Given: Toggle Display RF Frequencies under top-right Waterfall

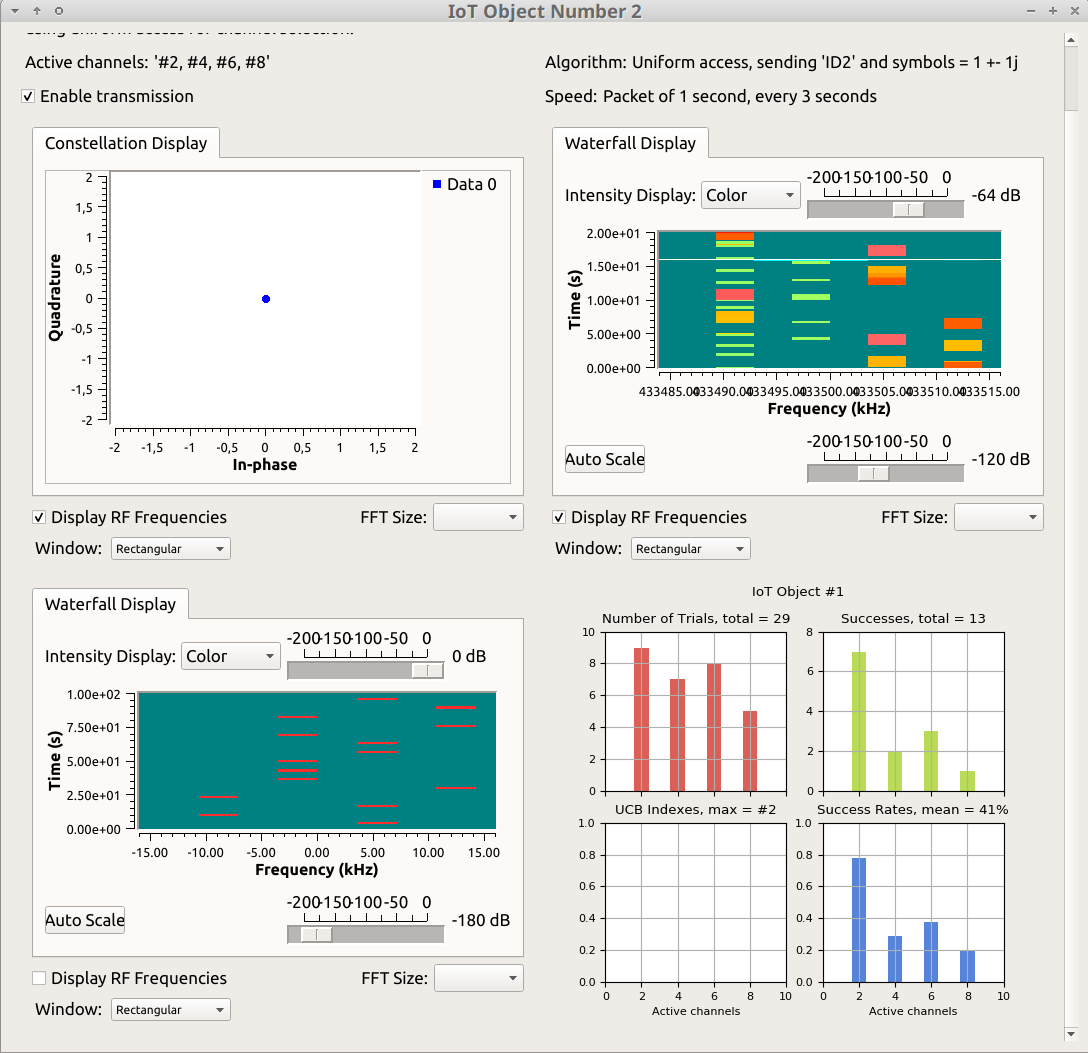Looking at the screenshot, I should 559,517.
